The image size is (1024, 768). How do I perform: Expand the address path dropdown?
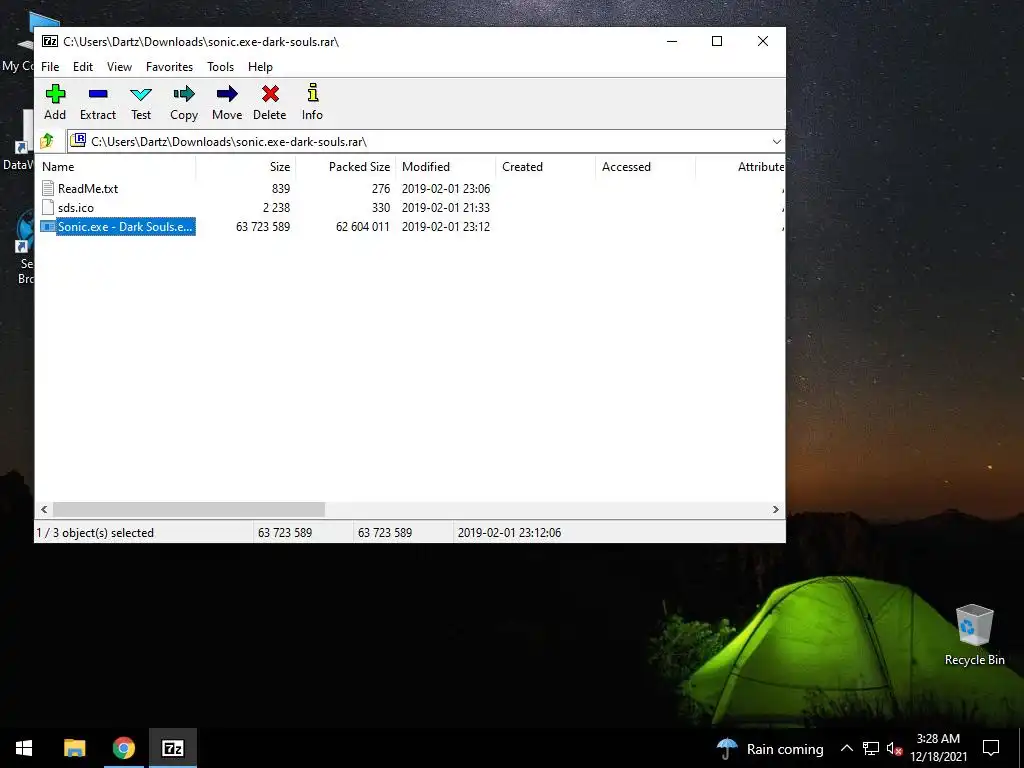[x=776, y=142]
